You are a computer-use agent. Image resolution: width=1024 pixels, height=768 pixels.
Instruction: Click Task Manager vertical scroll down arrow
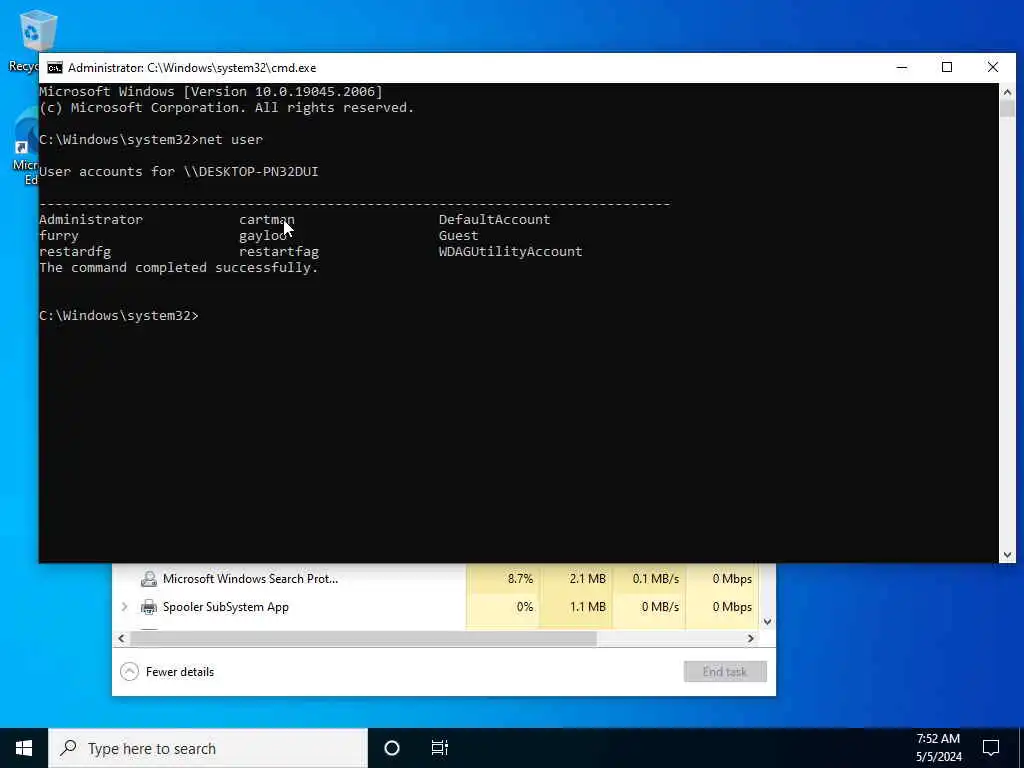[x=768, y=622]
